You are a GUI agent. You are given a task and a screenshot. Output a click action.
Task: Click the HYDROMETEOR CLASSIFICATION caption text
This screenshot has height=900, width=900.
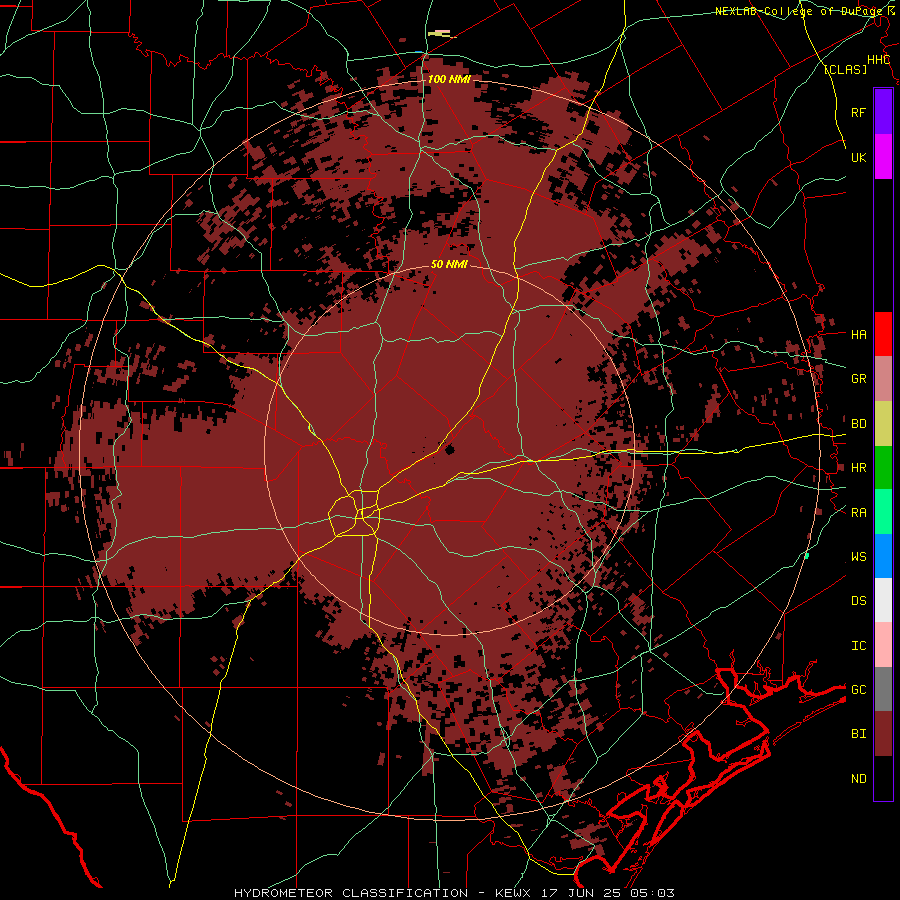point(351,893)
